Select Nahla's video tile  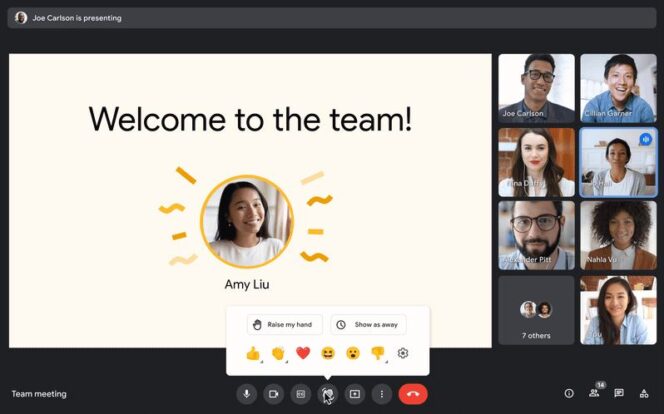[x=618, y=235]
